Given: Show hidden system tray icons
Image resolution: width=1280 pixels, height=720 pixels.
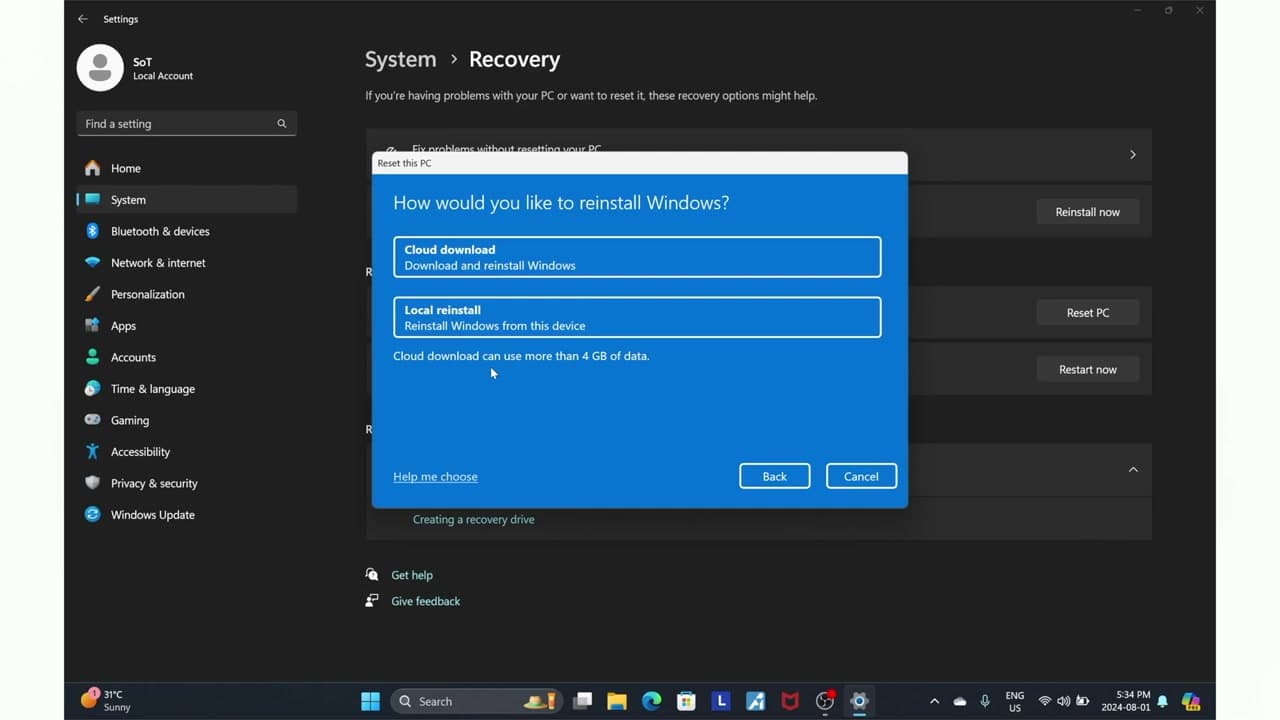Looking at the screenshot, I should (934, 701).
